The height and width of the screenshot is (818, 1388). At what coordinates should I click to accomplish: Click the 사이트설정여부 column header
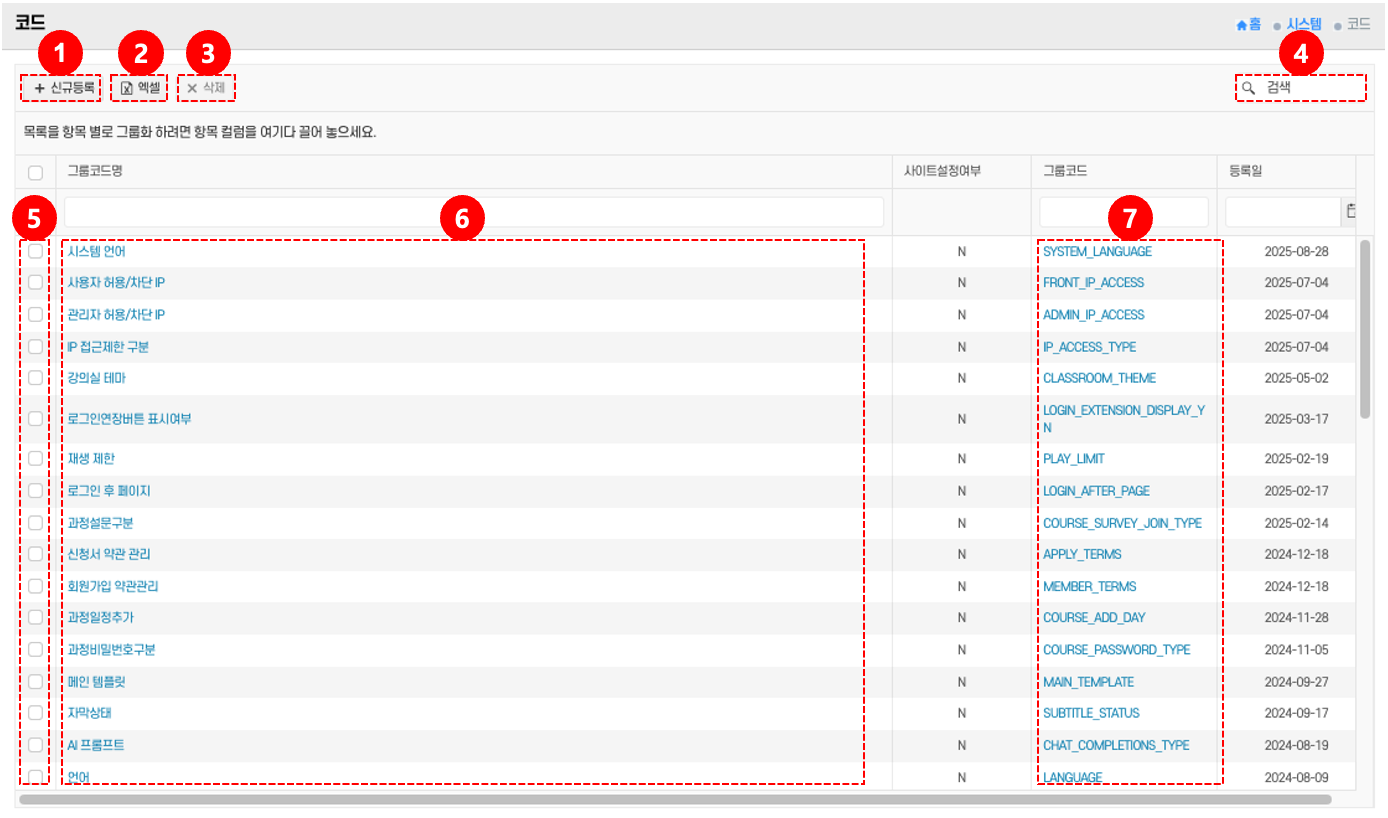pos(942,171)
